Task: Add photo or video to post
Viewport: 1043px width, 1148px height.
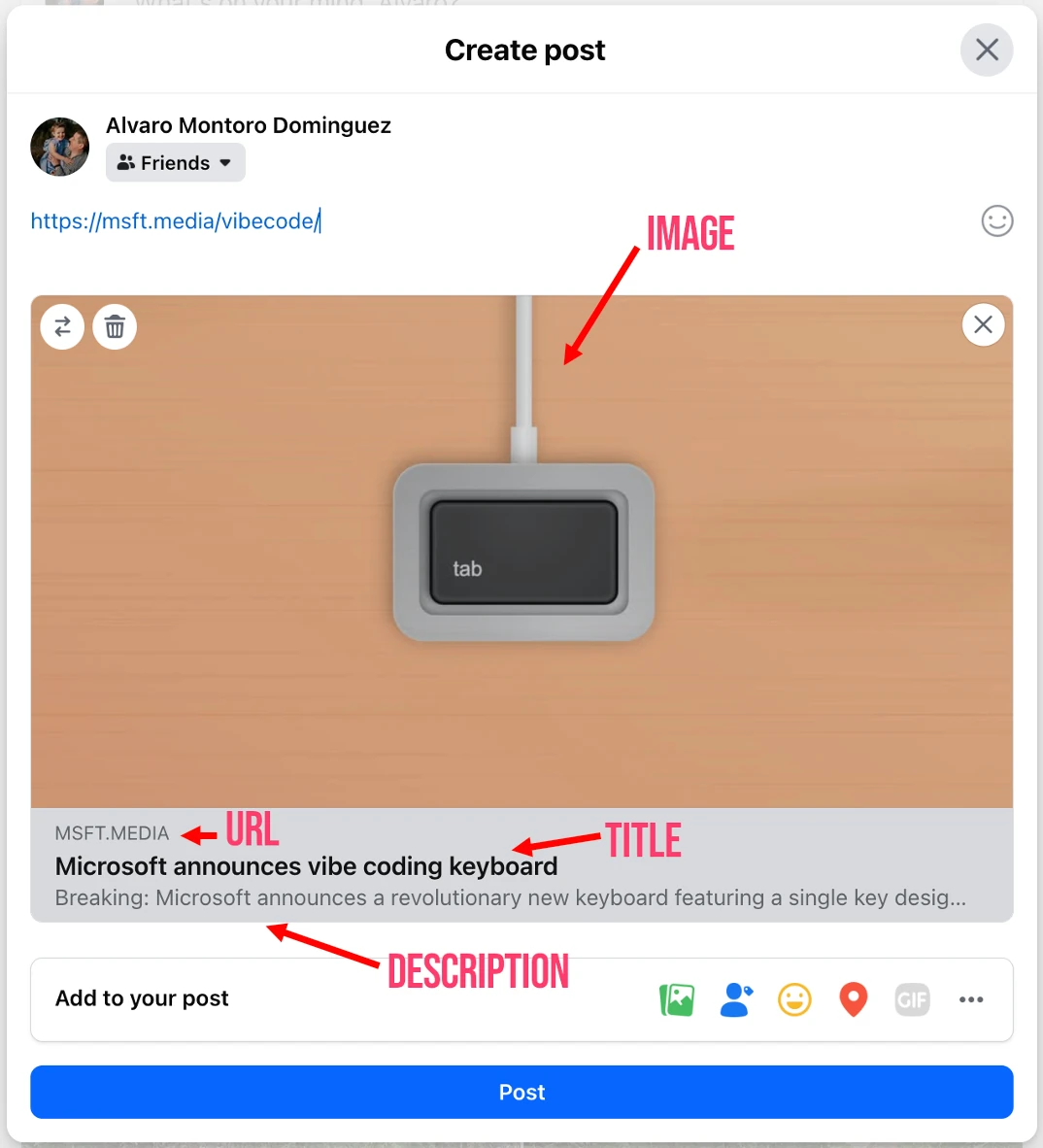Action: (677, 999)
